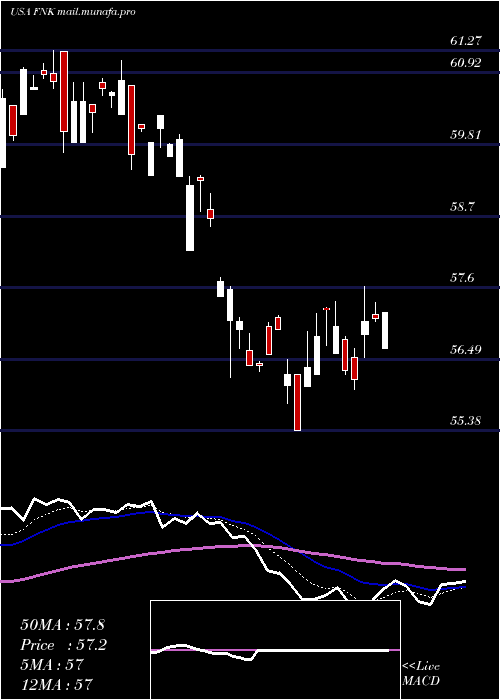The height and width of the screenshot is (700, 500).
Task: Click inside the MACD indicator box
Action: [275, 650]
